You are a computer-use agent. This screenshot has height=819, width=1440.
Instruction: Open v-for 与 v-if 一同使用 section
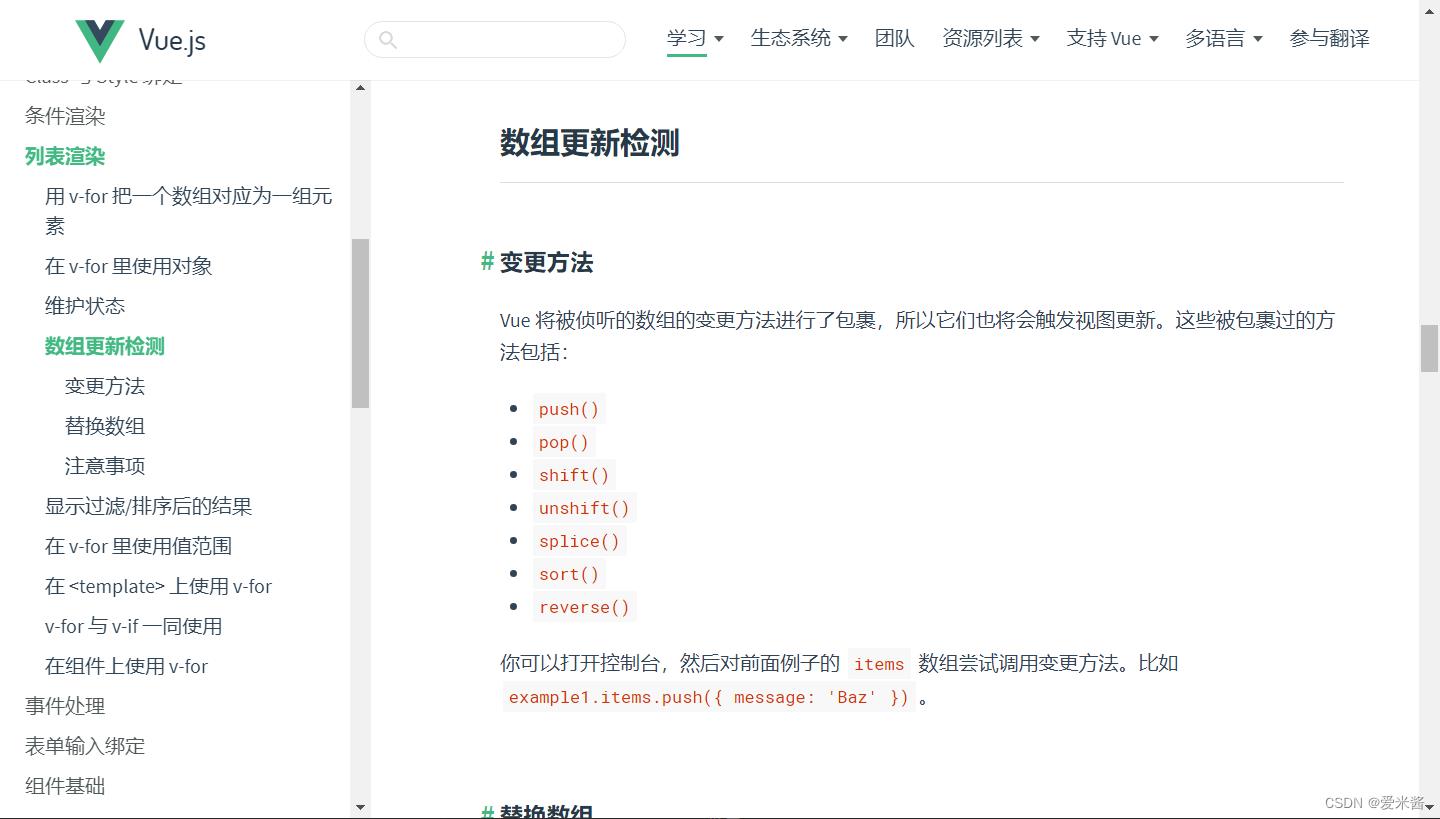(x=134, y=626)
